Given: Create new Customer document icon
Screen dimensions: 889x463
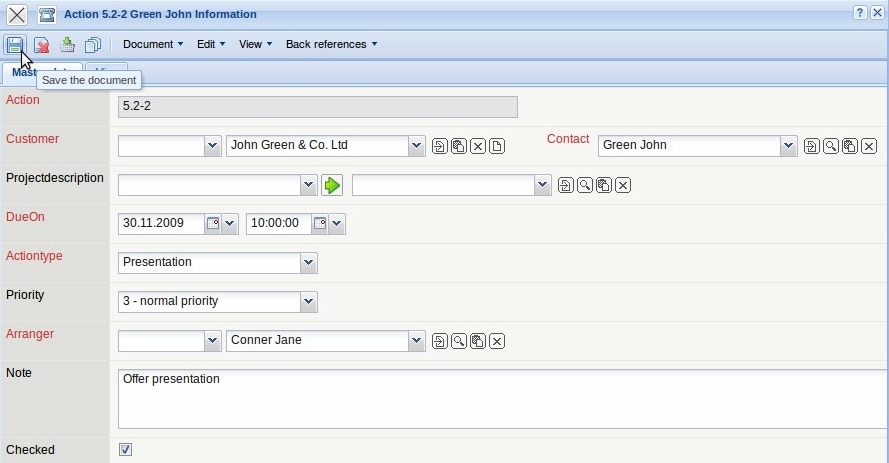Looking at the screenshot, I should [497, 146].
